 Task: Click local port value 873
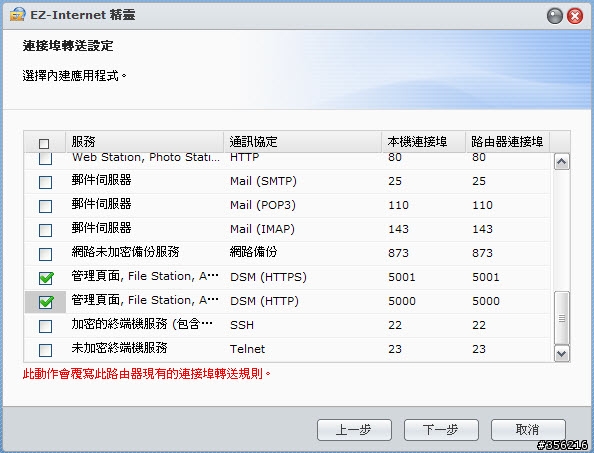click(x=398, y=253)
